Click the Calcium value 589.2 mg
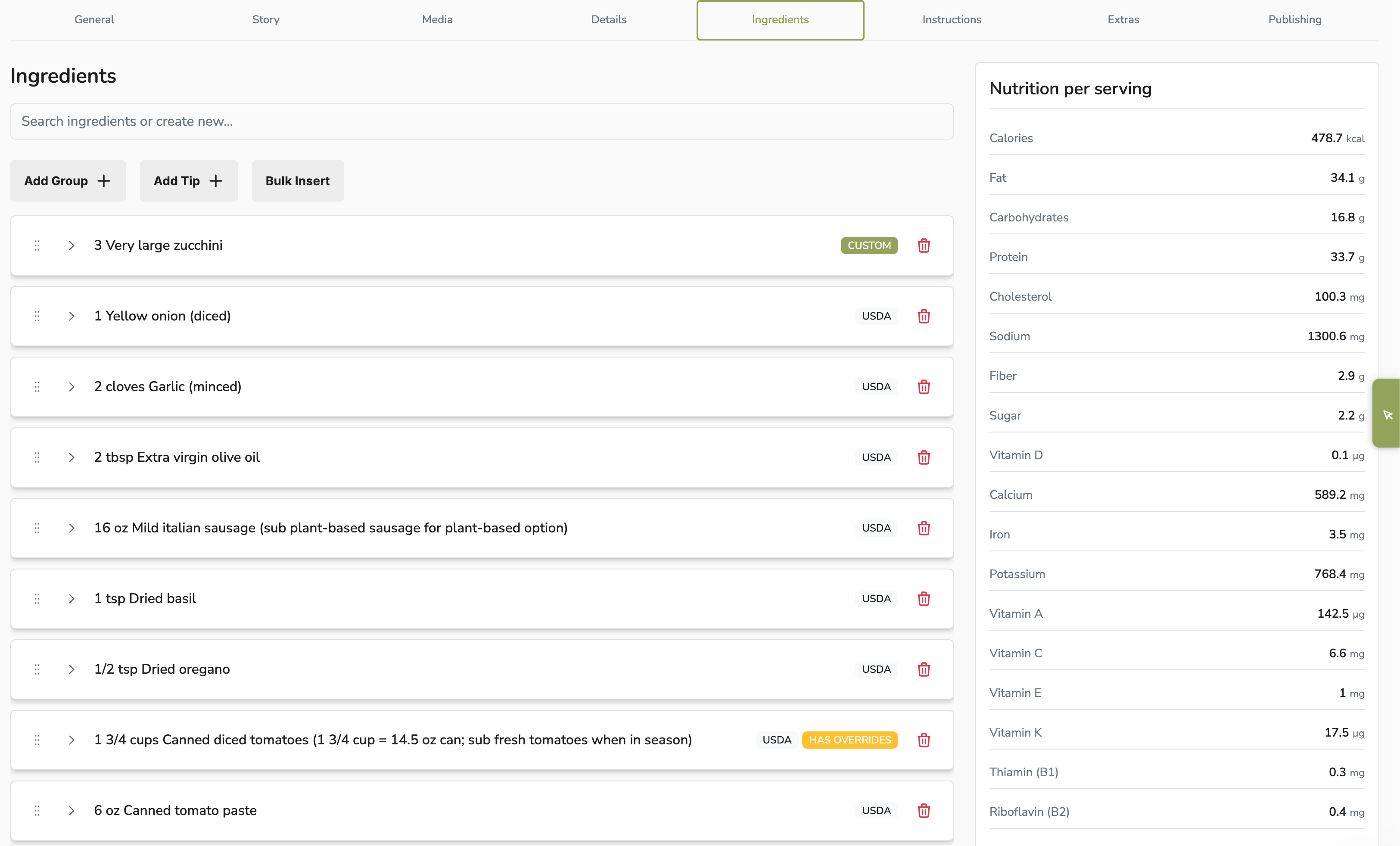This screenshot has height=846, width=1400. coord(1339,495)
